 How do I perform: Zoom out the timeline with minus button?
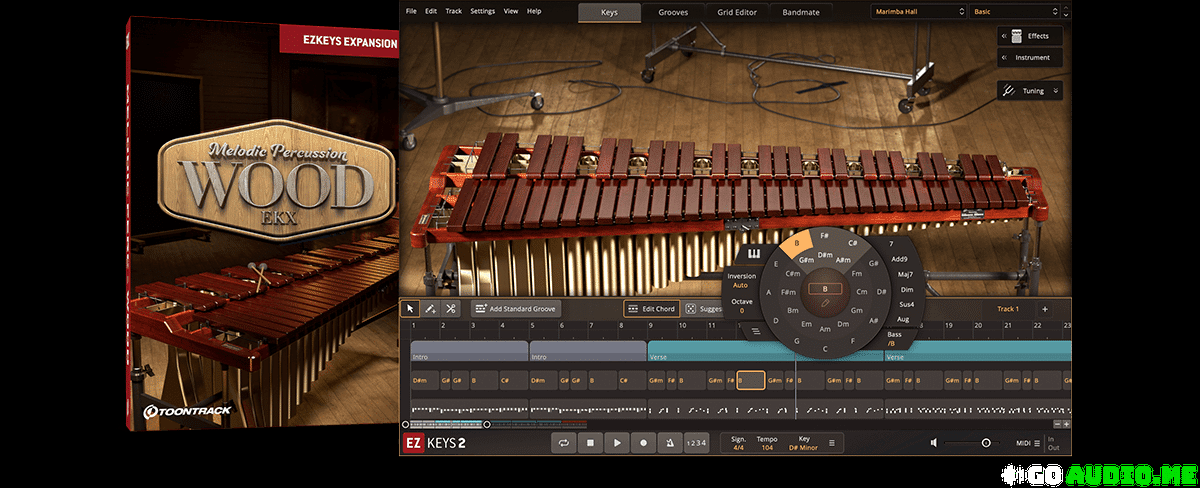coord(1058,424)
